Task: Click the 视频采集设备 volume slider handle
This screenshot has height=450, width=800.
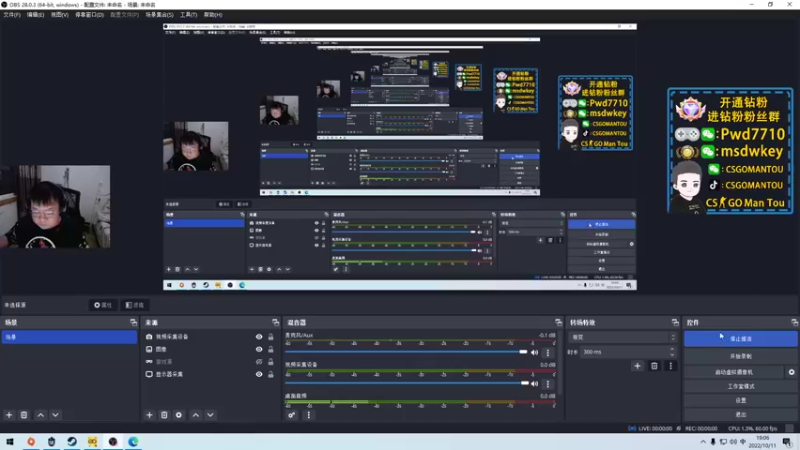Action: (x=524, y=383)
